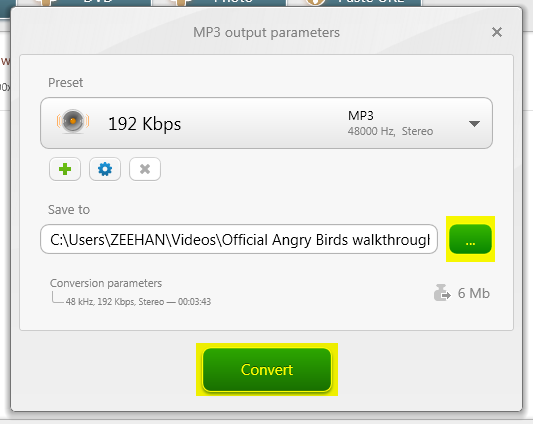Edit preset using the blue gear icon
This screenshot has height=424, width=533.
105,169
